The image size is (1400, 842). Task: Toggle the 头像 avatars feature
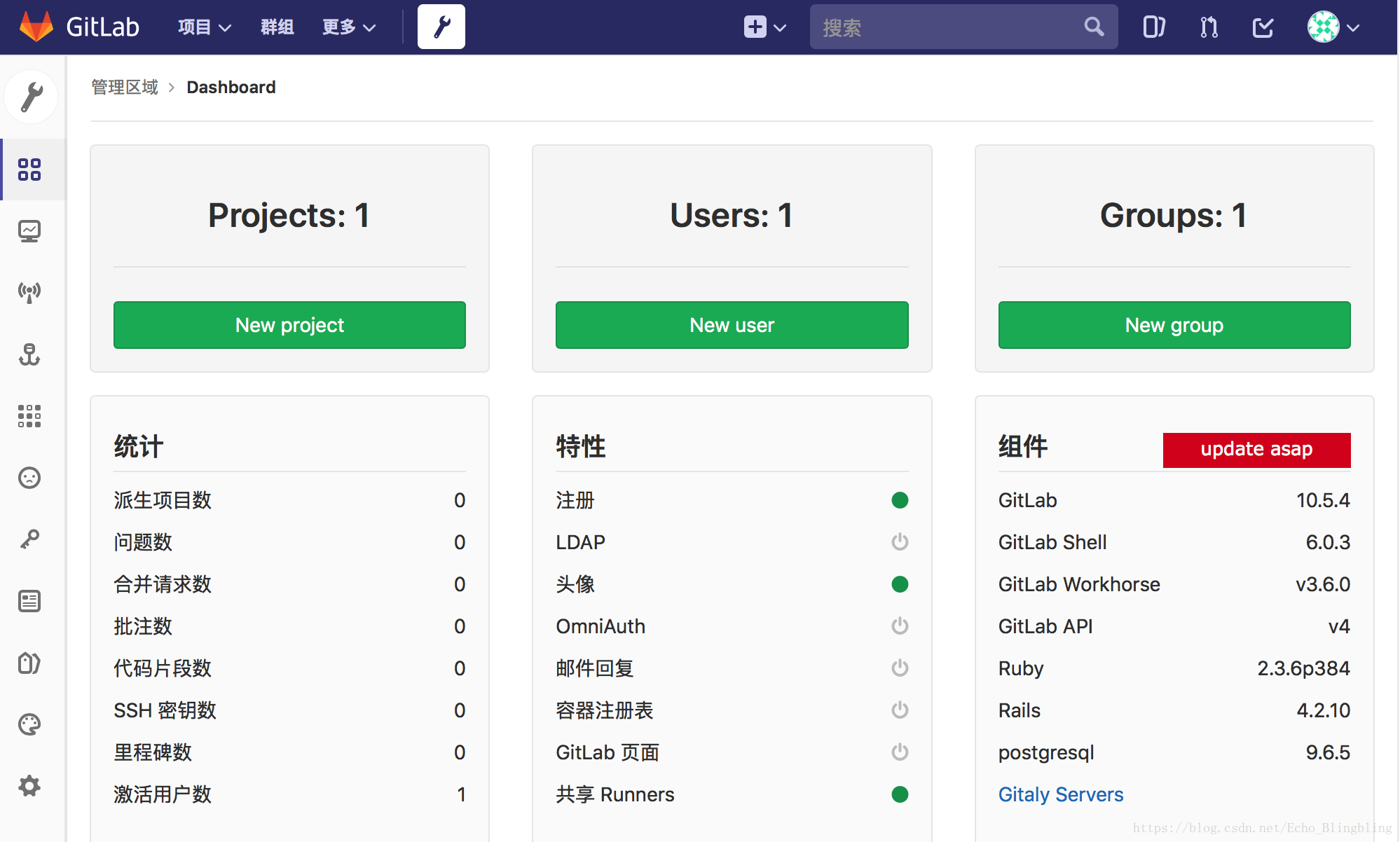click(x=899, y=584)
